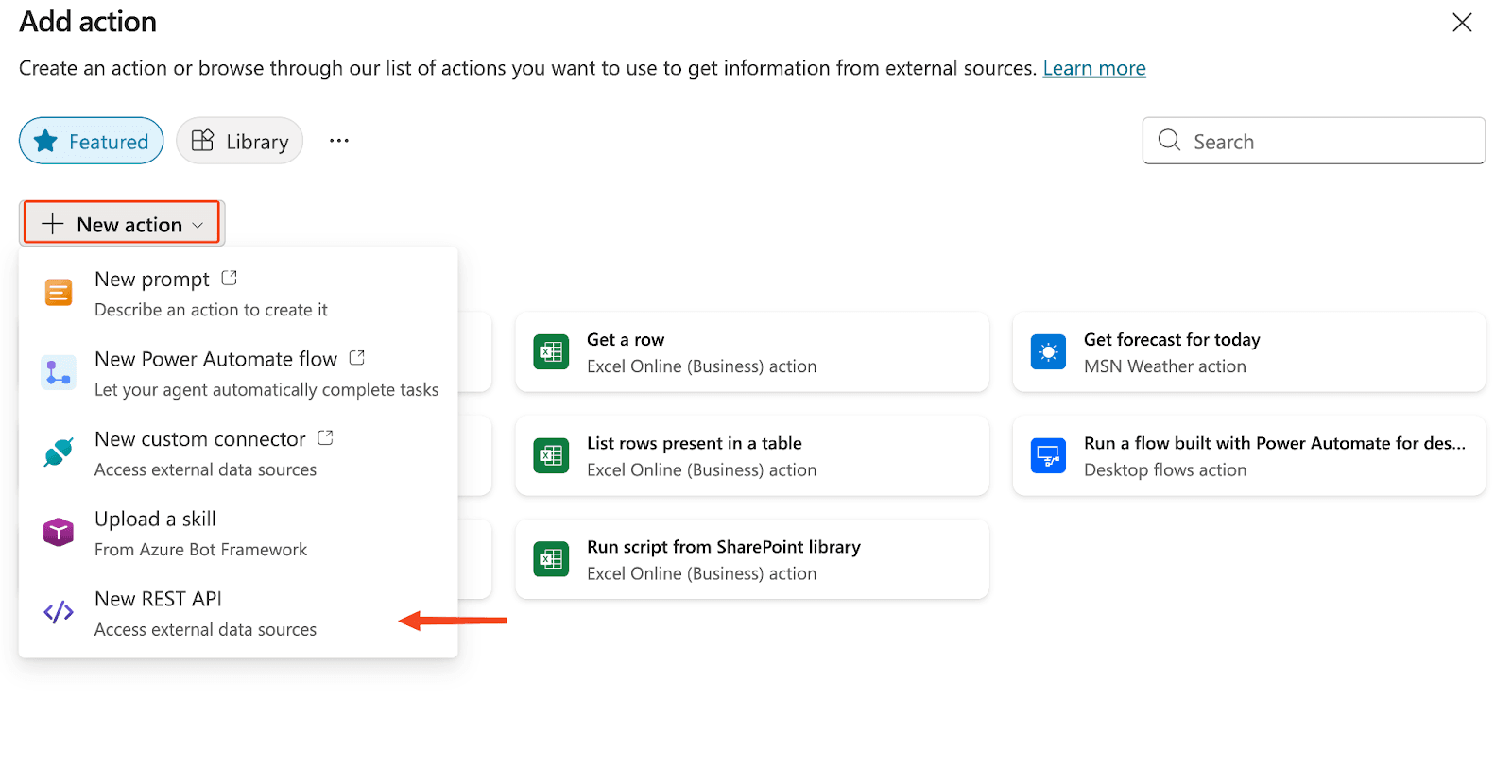Click the custom connector plug icon
Viewport: 1512px width, 784px height.
pyautogui.click(x=58, y=452)
